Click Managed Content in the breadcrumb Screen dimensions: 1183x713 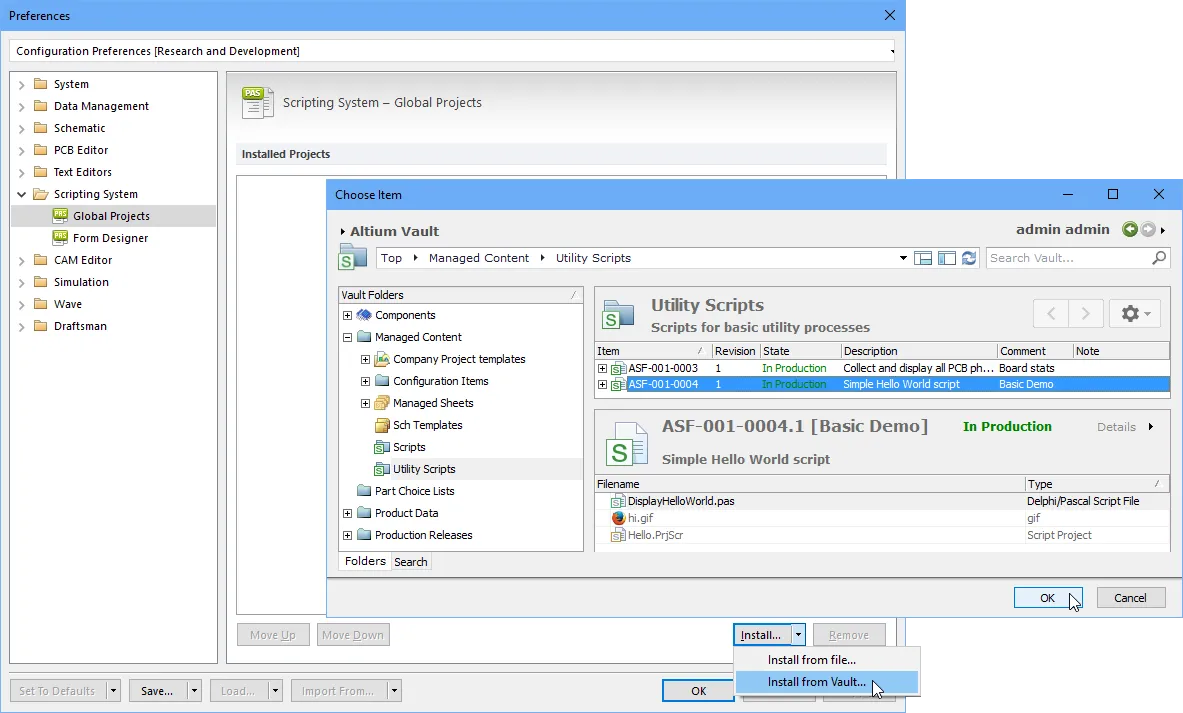[x=478, y=258]
